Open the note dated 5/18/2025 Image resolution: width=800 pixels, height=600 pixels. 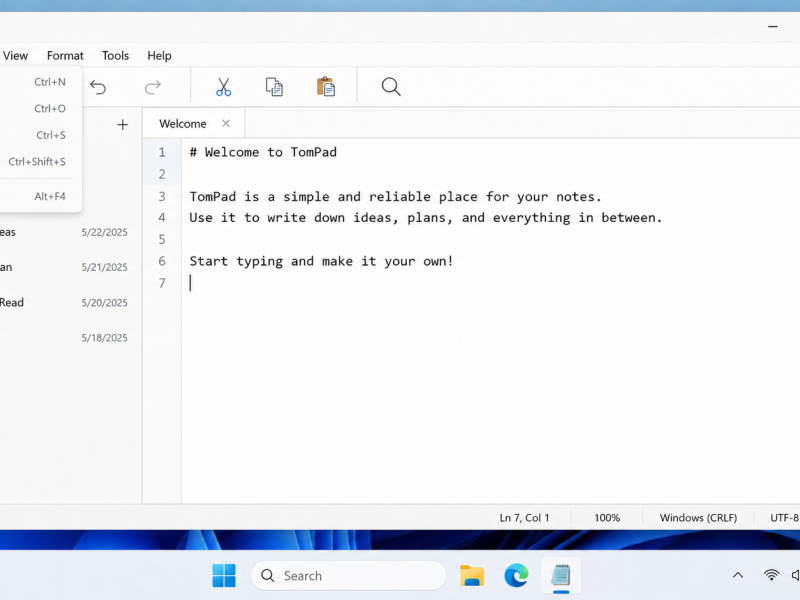click(x=66, y=338)
